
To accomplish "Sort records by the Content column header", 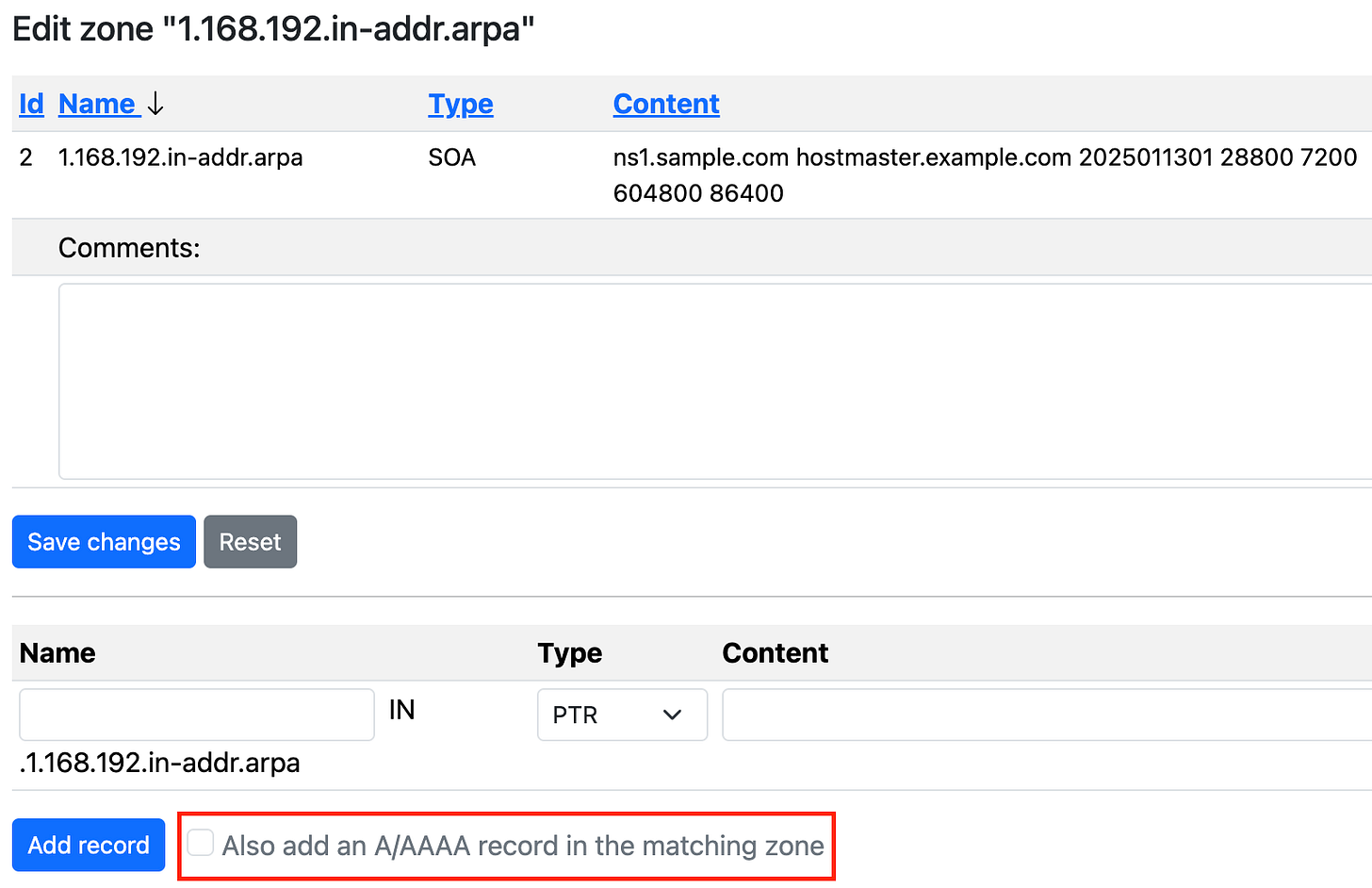I will (666, 104).
